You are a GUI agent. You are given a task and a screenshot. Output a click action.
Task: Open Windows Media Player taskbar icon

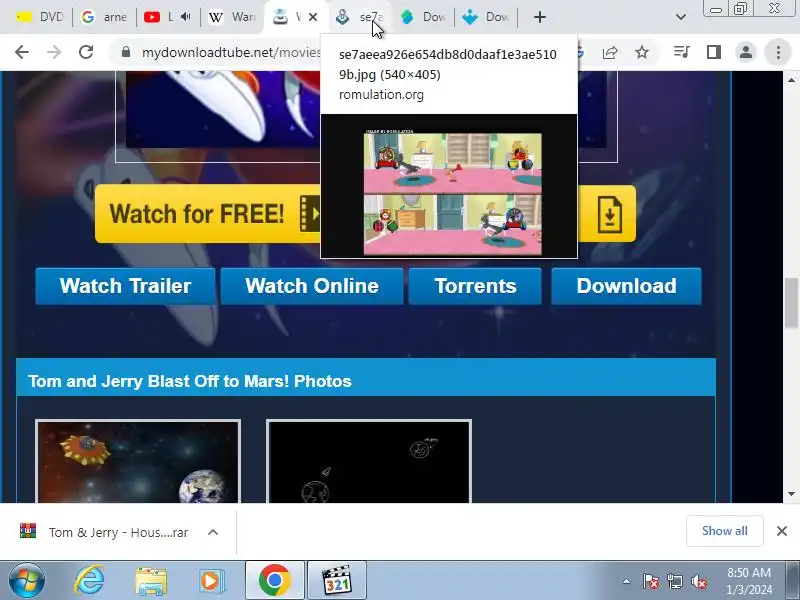(x=210, y=581)
